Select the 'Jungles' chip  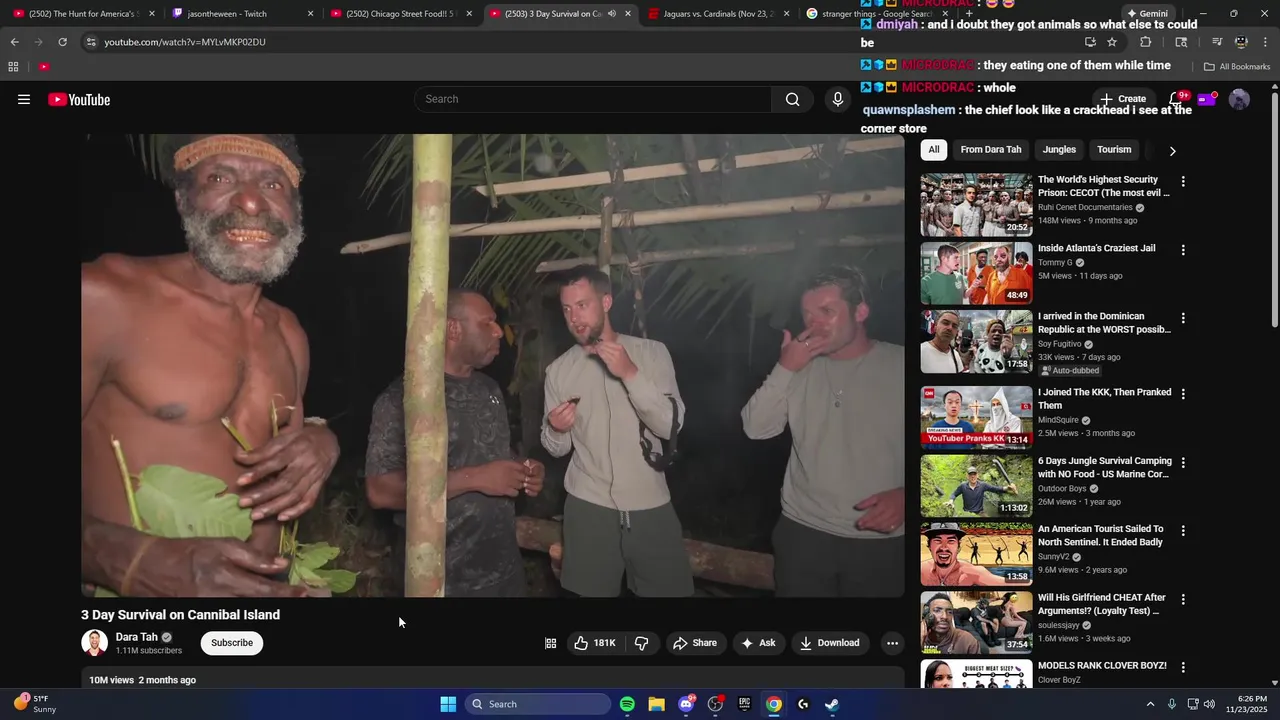[1059, 150]
